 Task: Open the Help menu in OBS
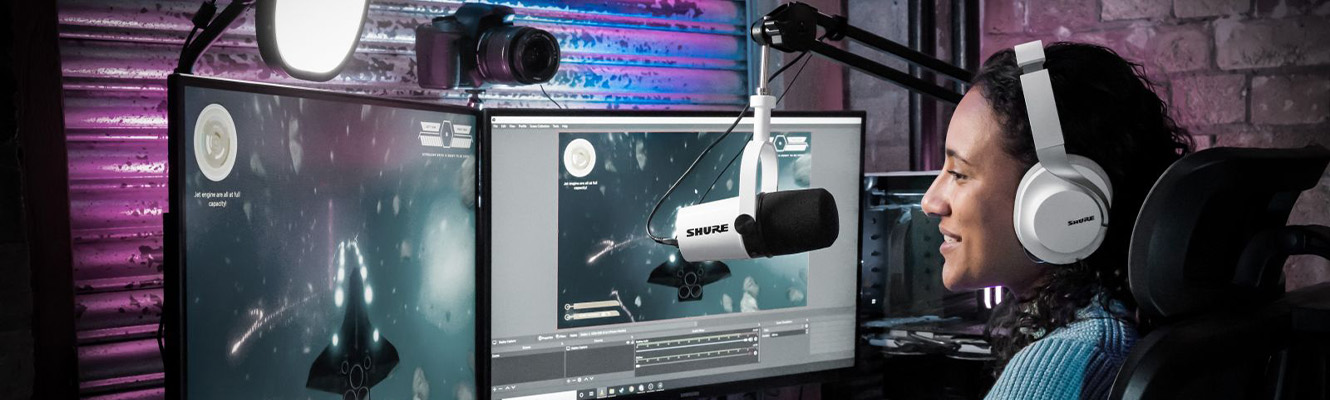565,126
